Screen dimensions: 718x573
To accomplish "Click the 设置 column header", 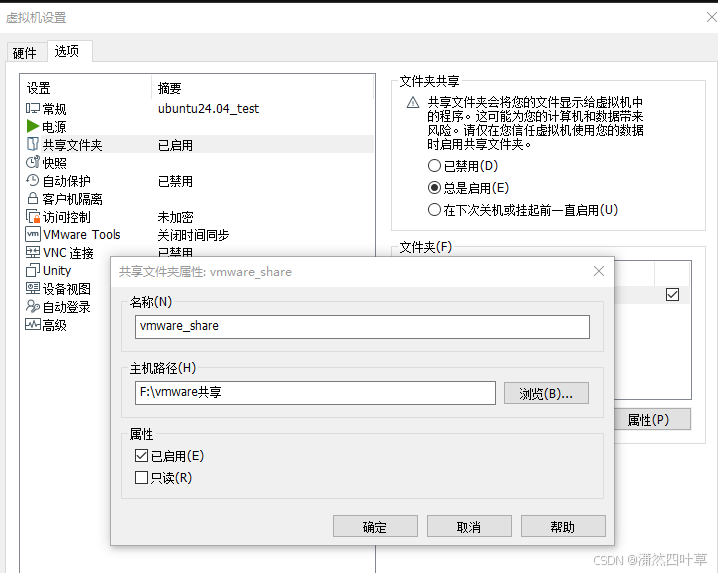I will point(86,87).
